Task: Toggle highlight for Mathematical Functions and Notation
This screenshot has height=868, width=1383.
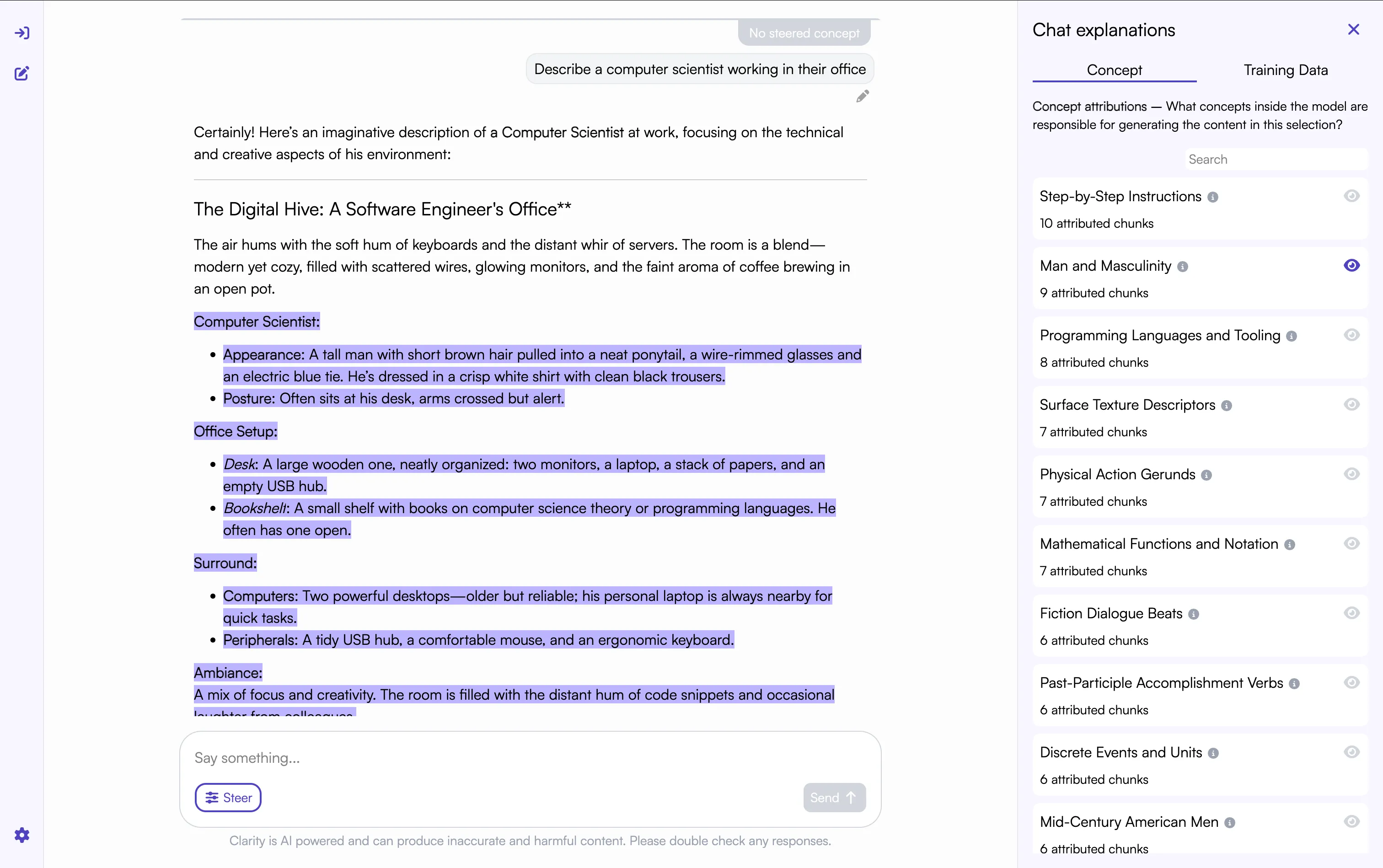Action: coord(1351,543)
